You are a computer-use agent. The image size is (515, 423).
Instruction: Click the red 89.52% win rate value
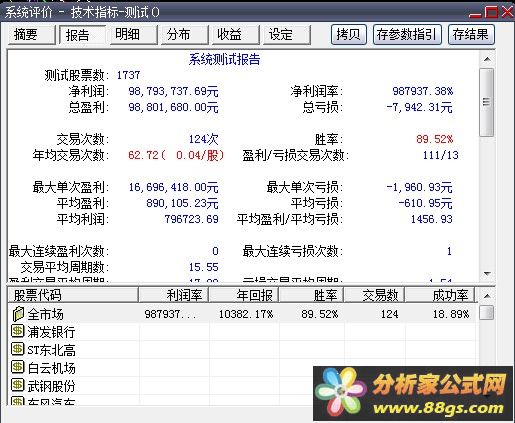435,139
